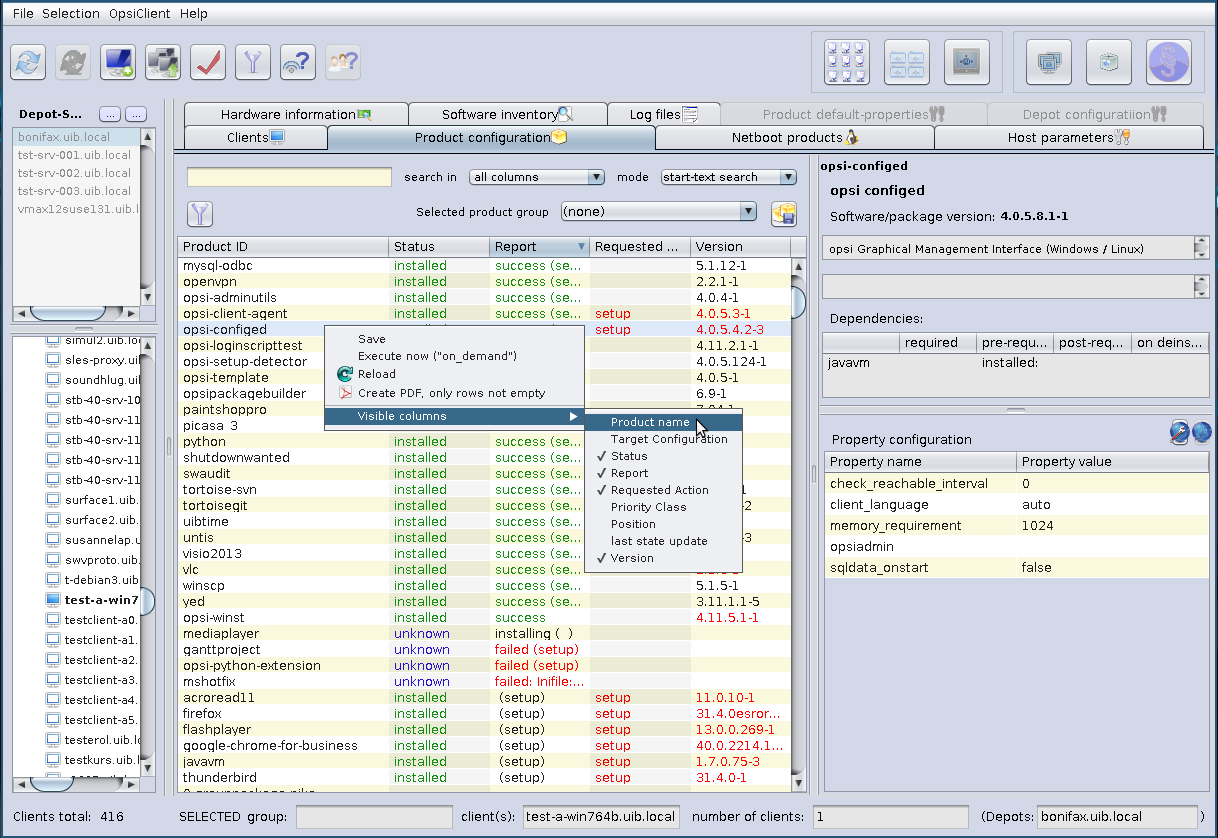Click Status column header
Screen dimensions: 1218x838
pyautogui.click(x=439, y=247)
